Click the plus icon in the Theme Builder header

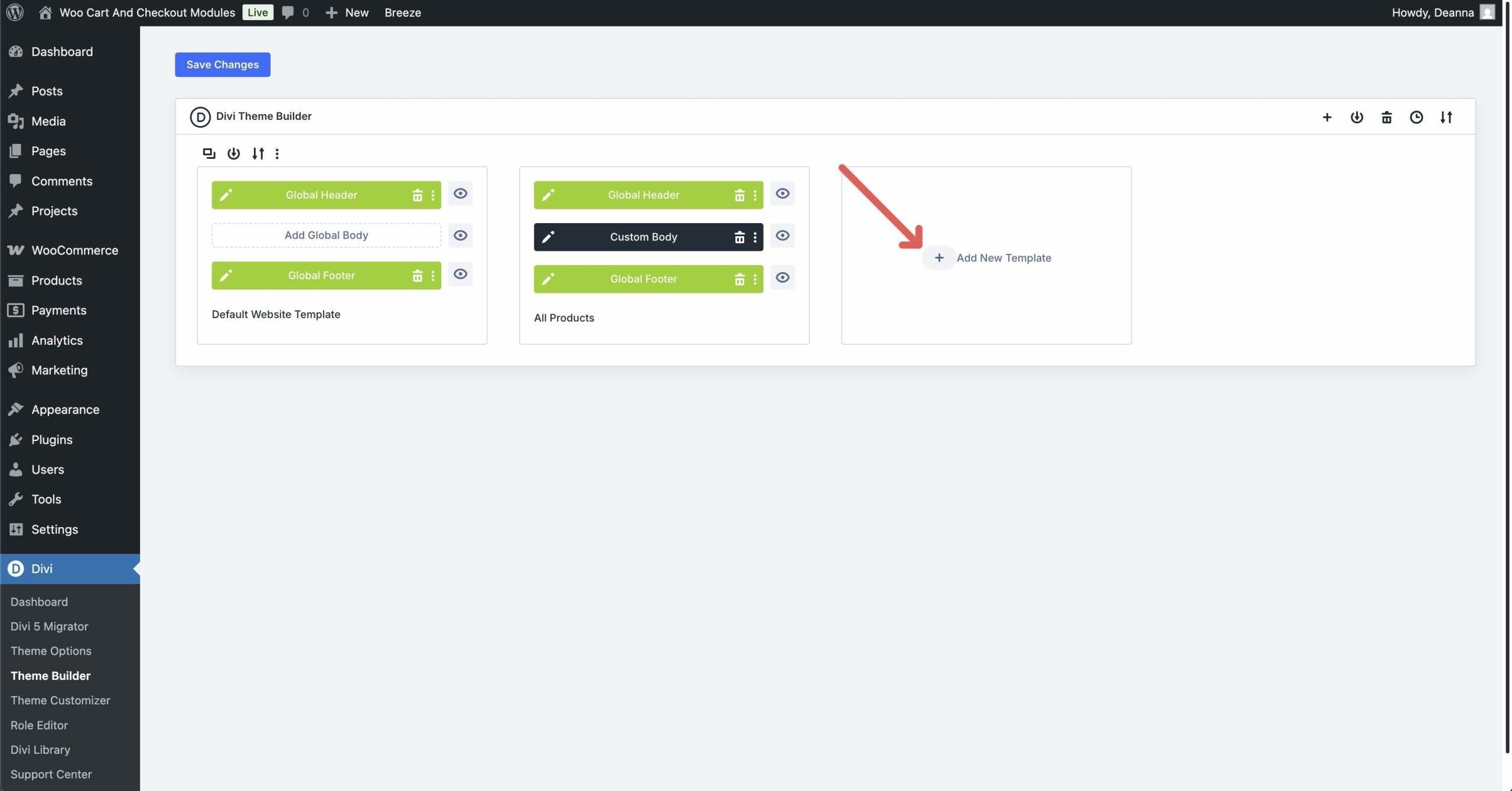point(1327,117)
